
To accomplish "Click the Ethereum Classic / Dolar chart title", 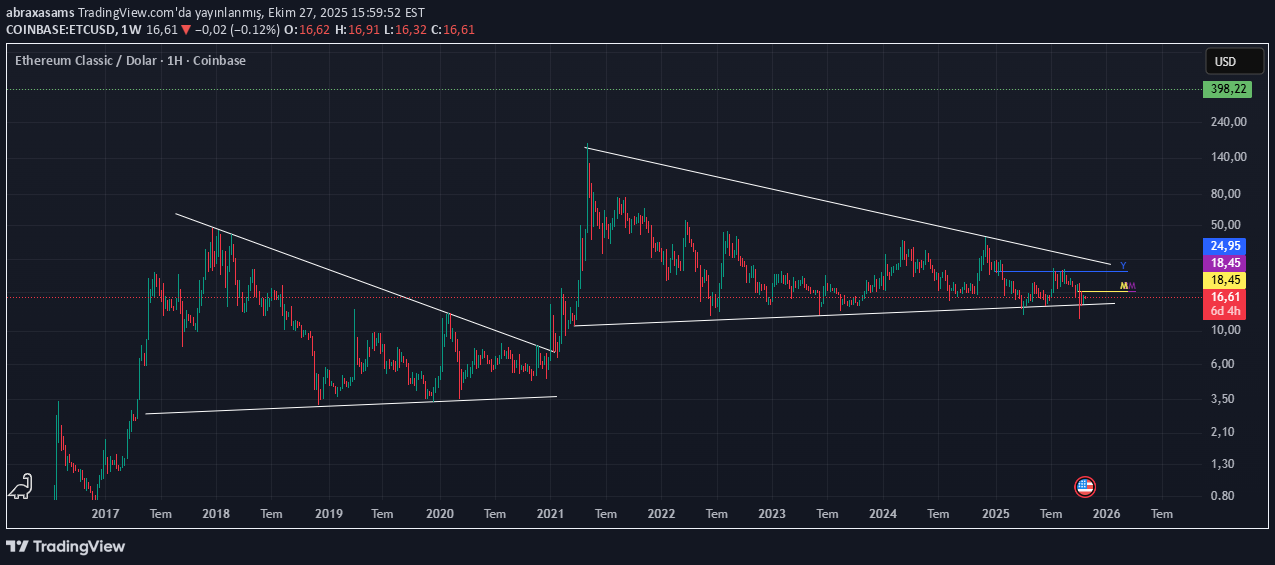I will pyautogui.click(x=130, y=60).
